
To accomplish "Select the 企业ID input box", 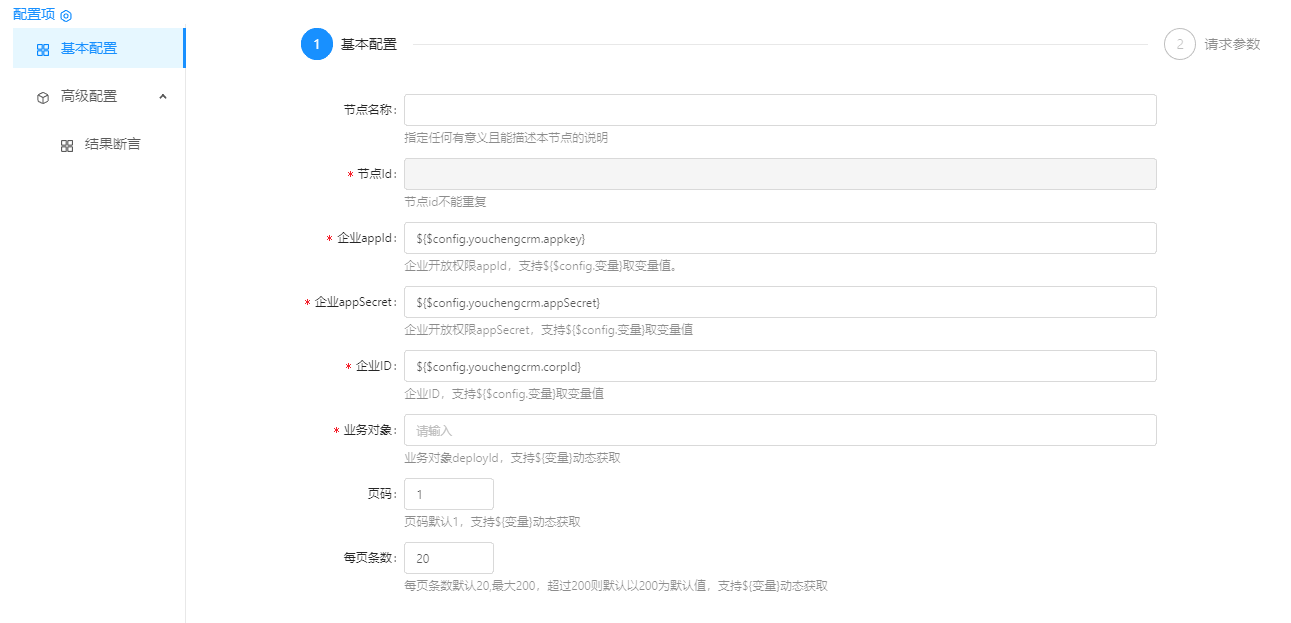I will click(780, 366).
